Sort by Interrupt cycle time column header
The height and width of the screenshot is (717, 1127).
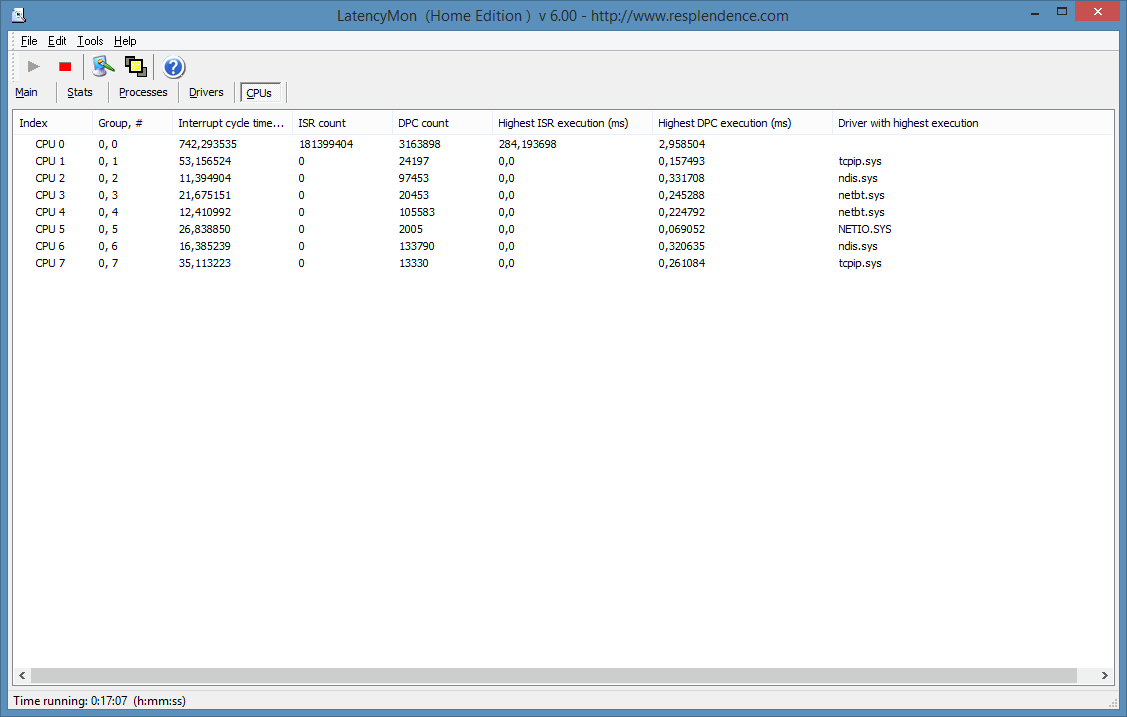(x=232, y=123)
